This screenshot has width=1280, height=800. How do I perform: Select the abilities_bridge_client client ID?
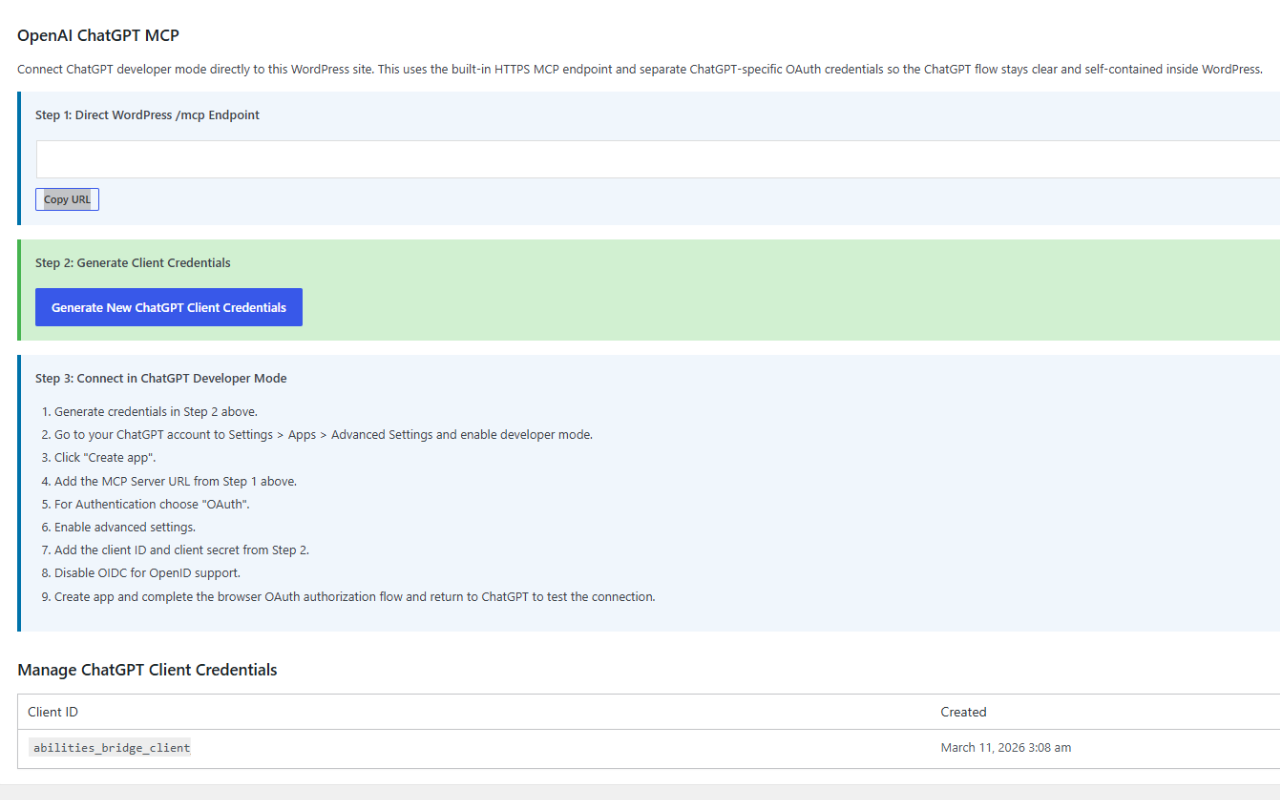pos(111,747)
